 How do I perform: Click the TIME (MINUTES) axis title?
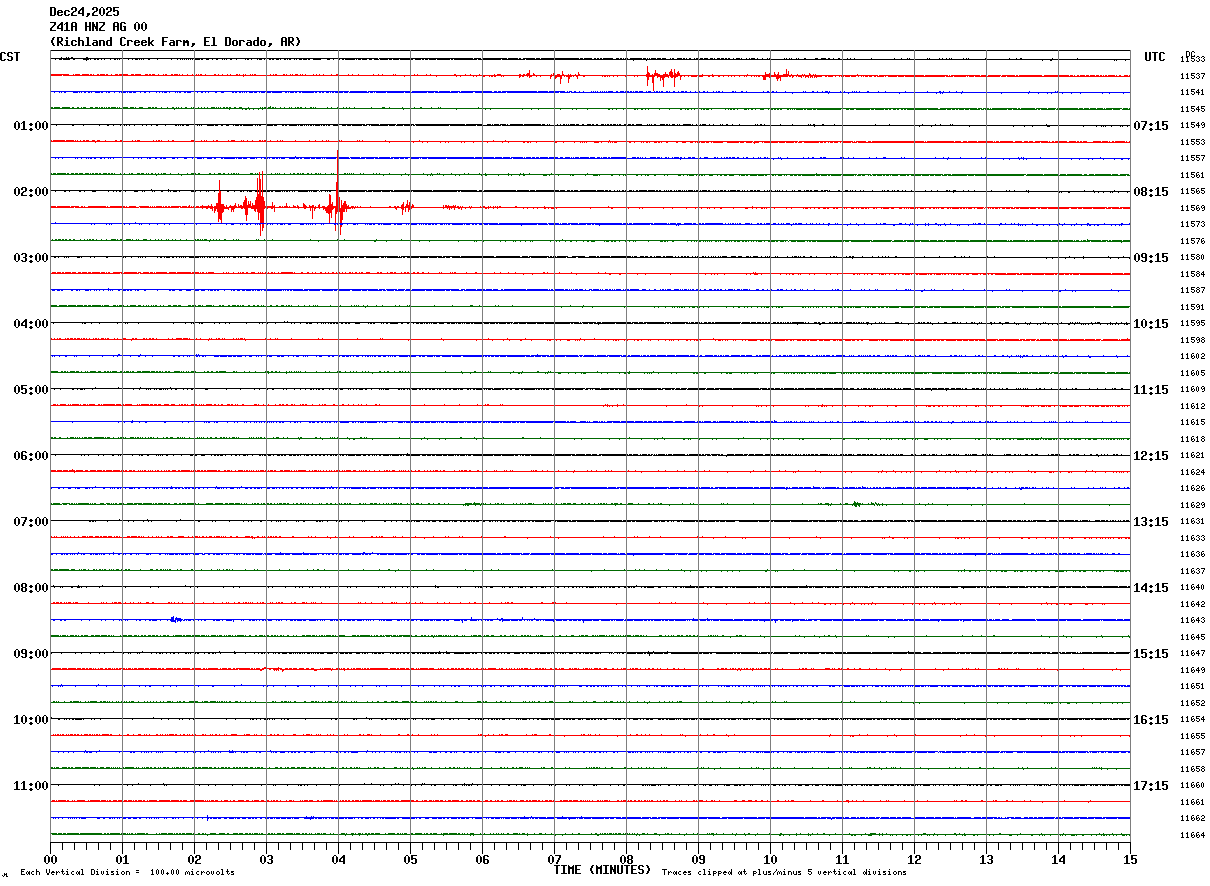[x=602, y=870]
